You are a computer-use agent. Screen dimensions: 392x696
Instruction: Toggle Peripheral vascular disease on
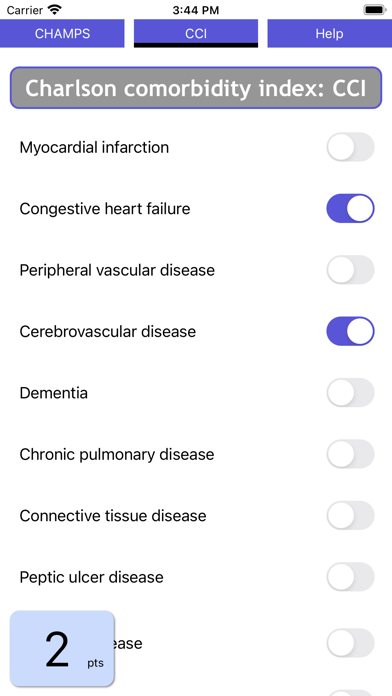(x=350, y=270)
